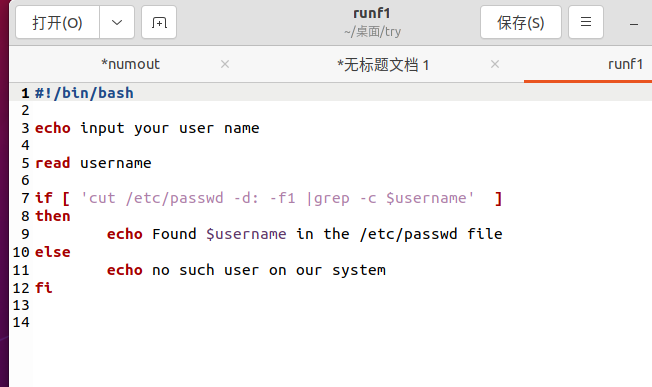This screenshot has width=652, height=387.
Task: Expand the recent files dropdown arrow
Action: [x=117, y=22]
